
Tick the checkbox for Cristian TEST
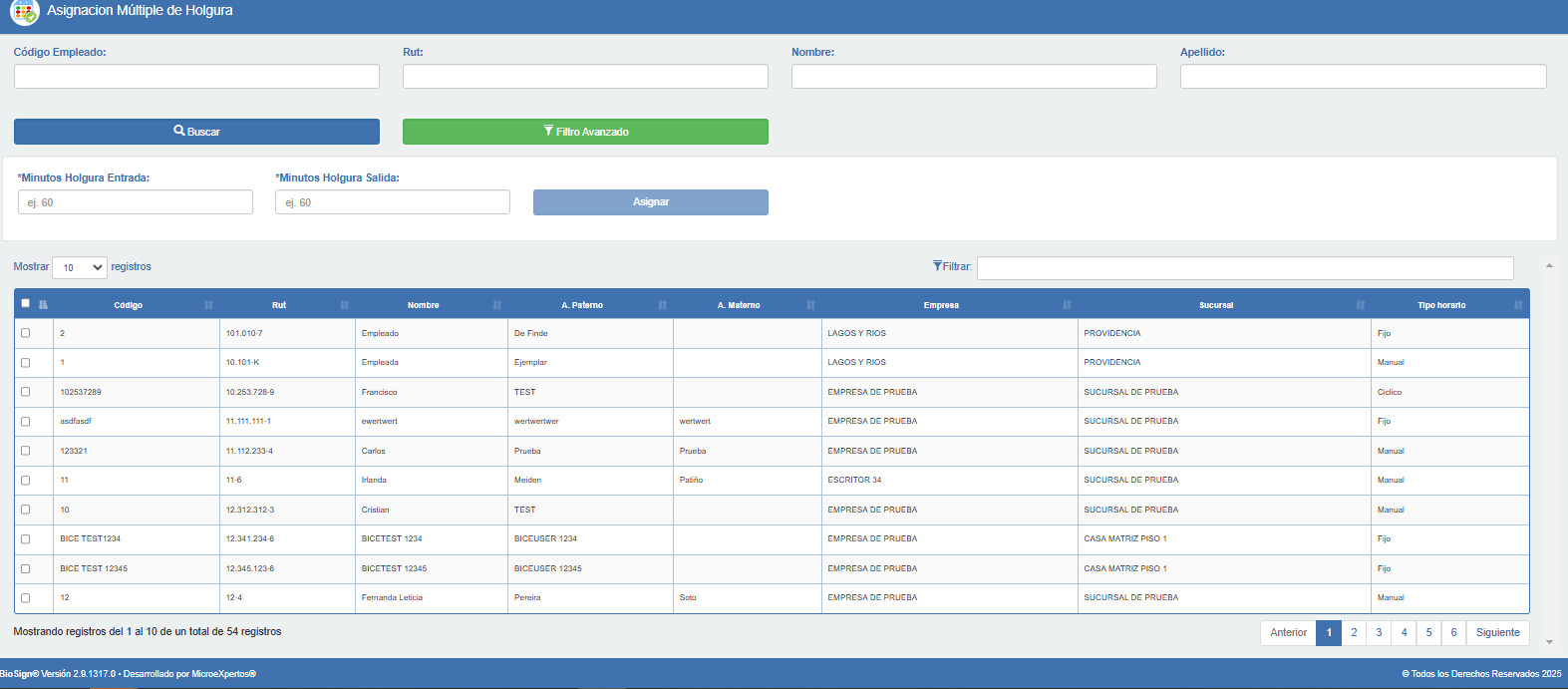(26, 510)
